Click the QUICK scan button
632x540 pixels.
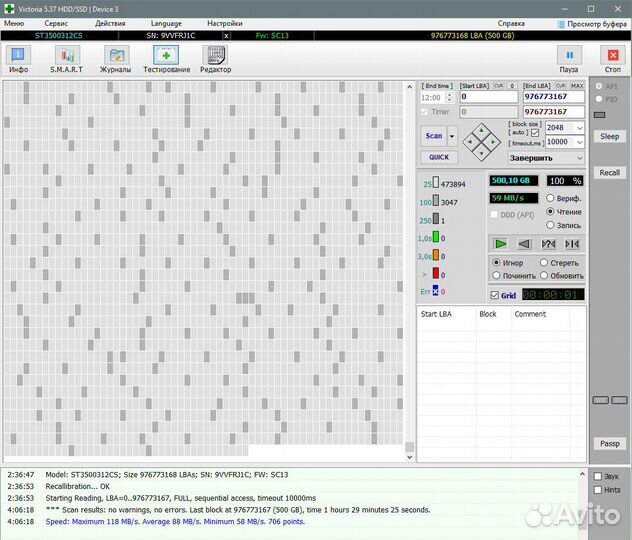pos(439,157)
